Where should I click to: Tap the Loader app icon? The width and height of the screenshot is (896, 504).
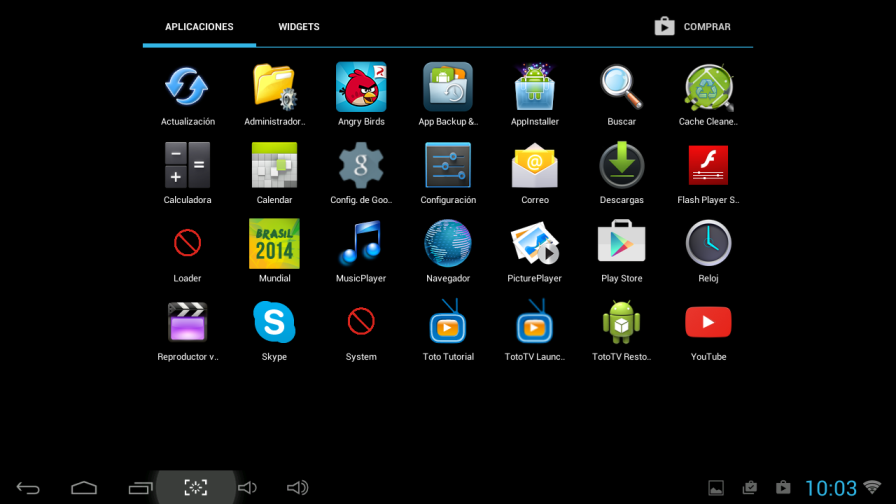[x=187, y=243]
